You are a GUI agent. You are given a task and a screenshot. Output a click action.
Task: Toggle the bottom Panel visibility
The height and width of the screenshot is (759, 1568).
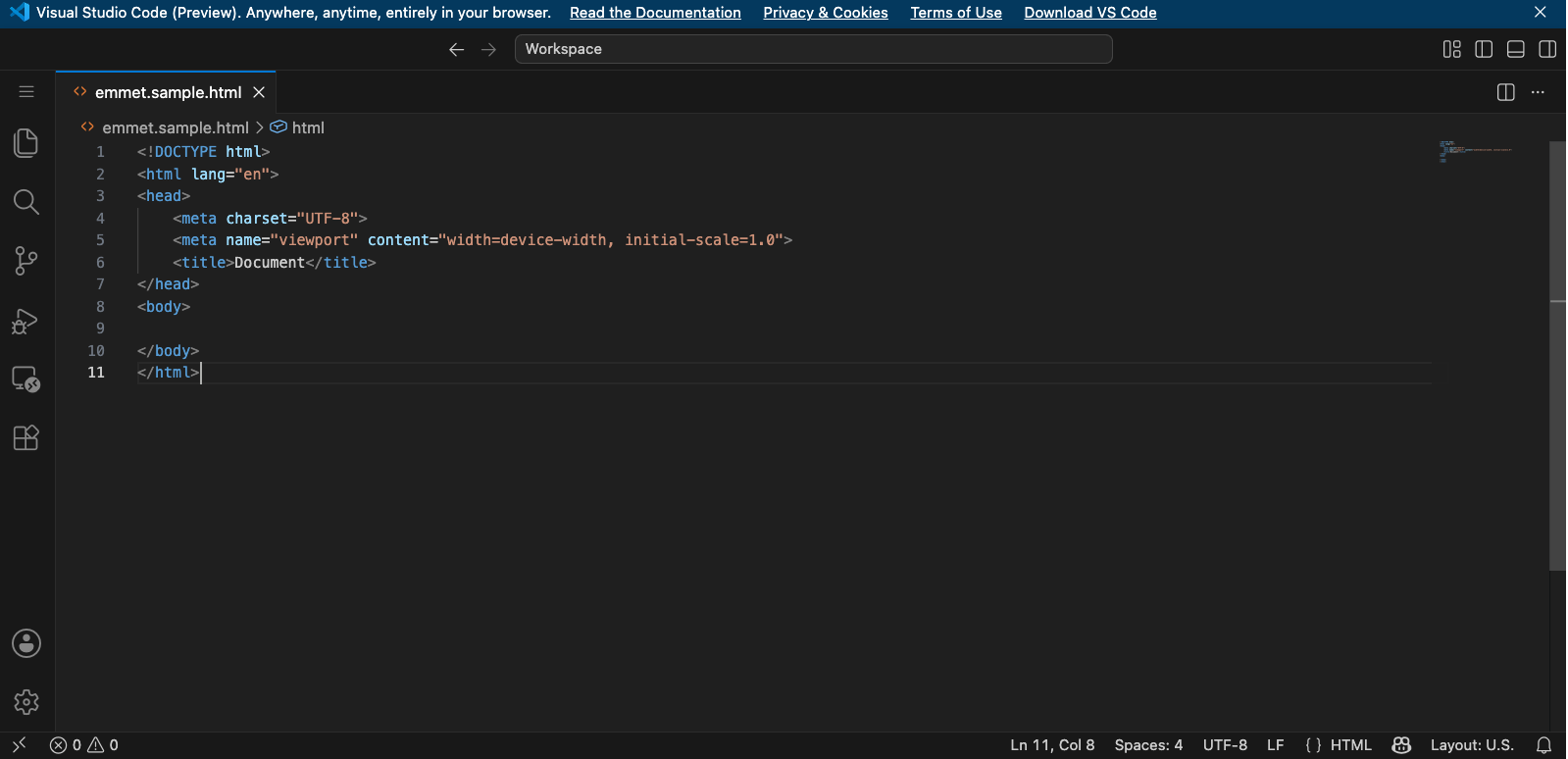(x=1516, y=49)
